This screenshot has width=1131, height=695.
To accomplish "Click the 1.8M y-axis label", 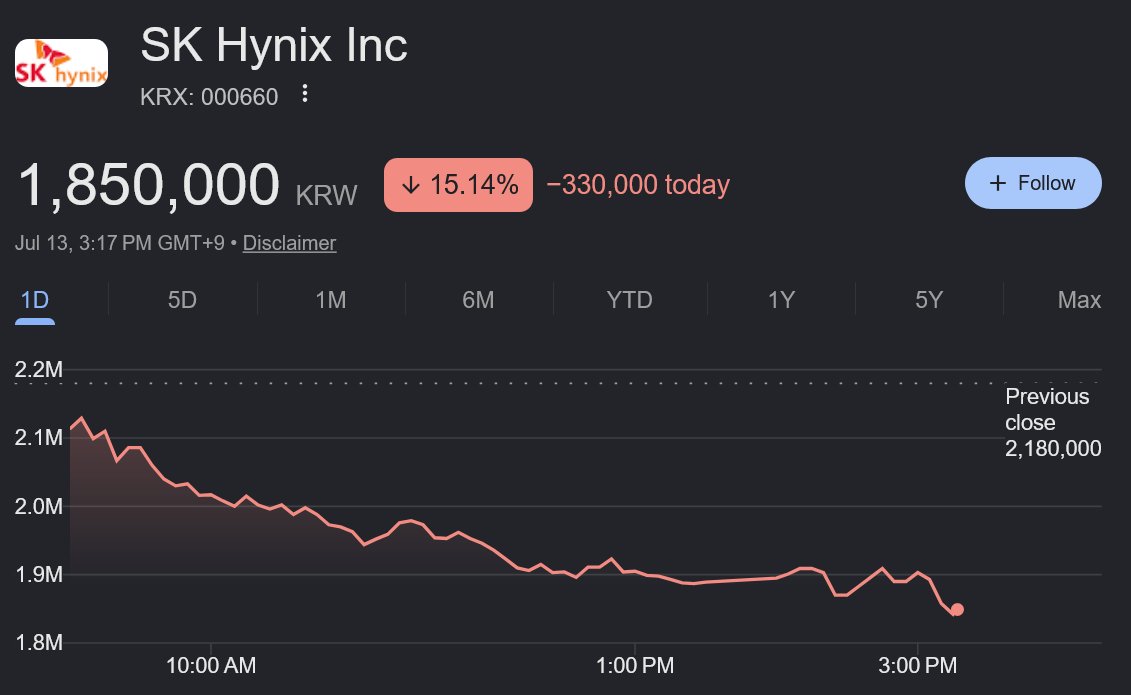I will [x=38, y=642].
